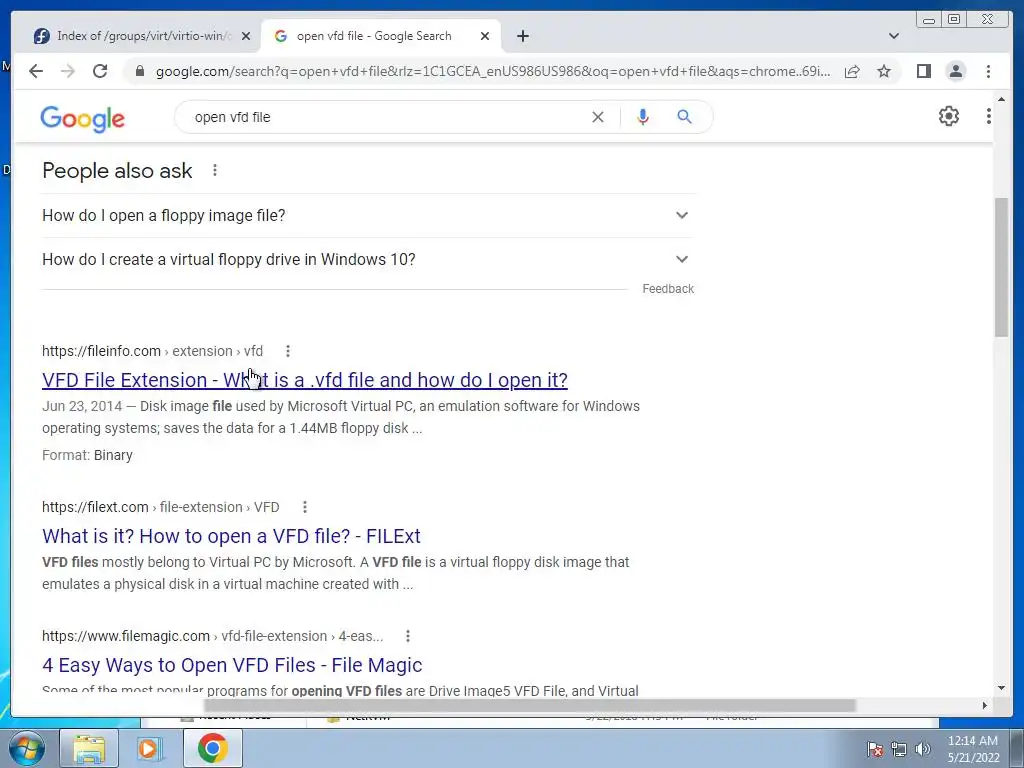Open the network tray icon

[x=899, y=749]
